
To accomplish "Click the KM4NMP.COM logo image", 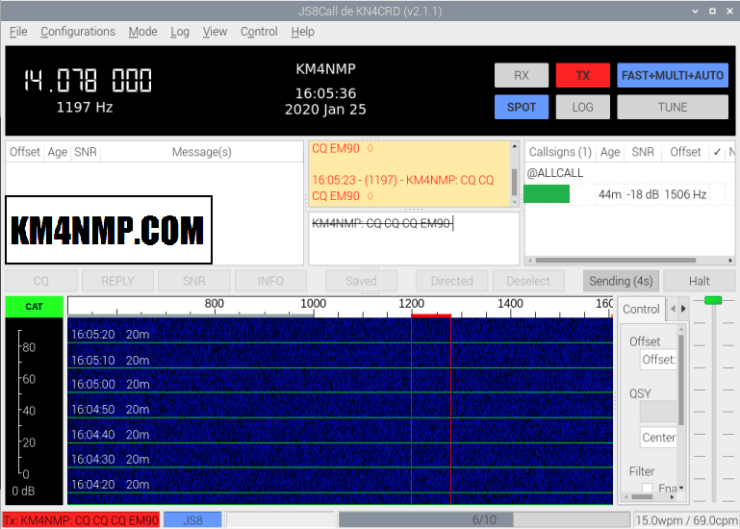I will 109,230.
